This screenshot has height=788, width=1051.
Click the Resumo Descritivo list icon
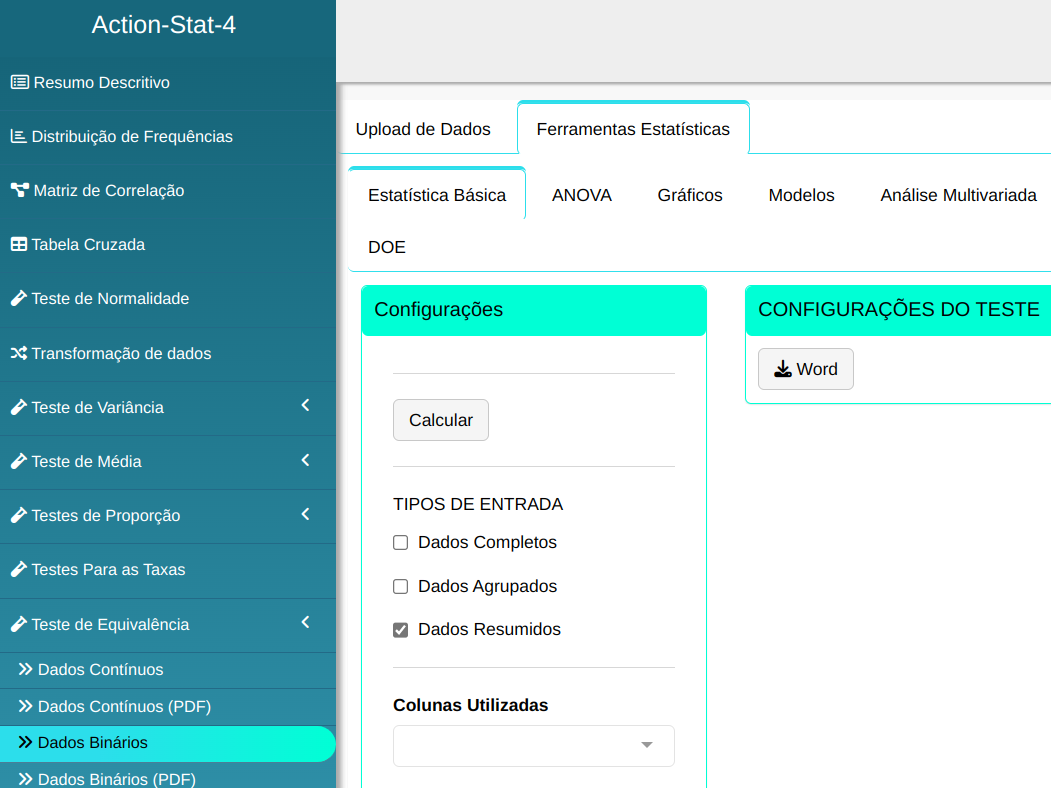click(x=19, y=83)
